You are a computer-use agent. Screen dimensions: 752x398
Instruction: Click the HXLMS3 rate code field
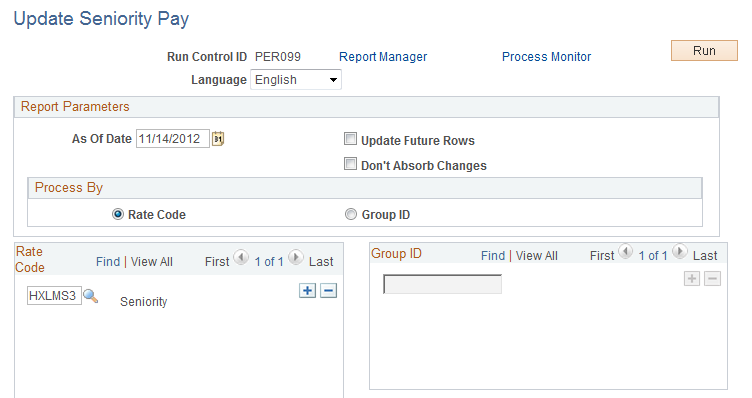pos(54,296)
